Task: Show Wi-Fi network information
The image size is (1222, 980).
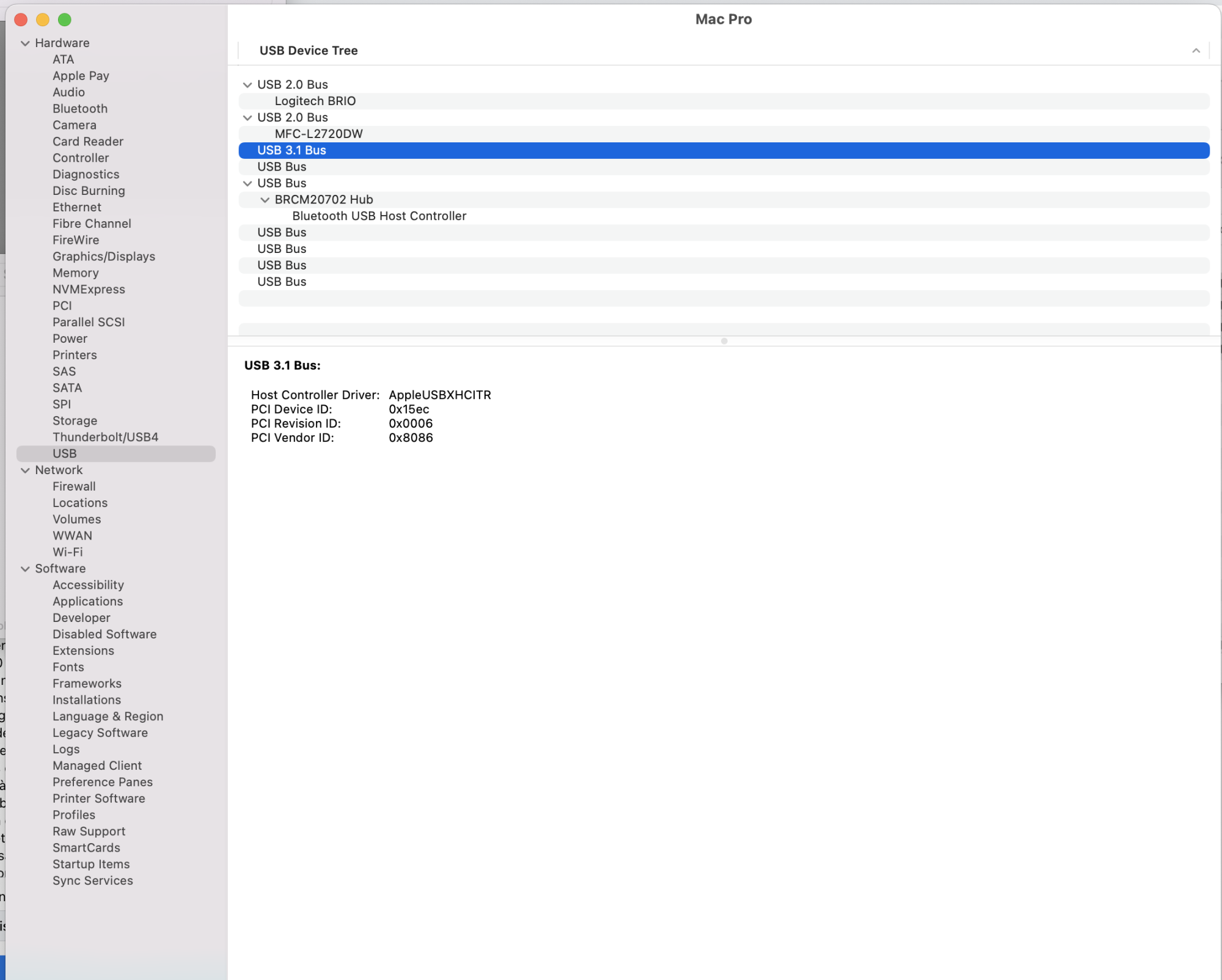Action: 67,552
